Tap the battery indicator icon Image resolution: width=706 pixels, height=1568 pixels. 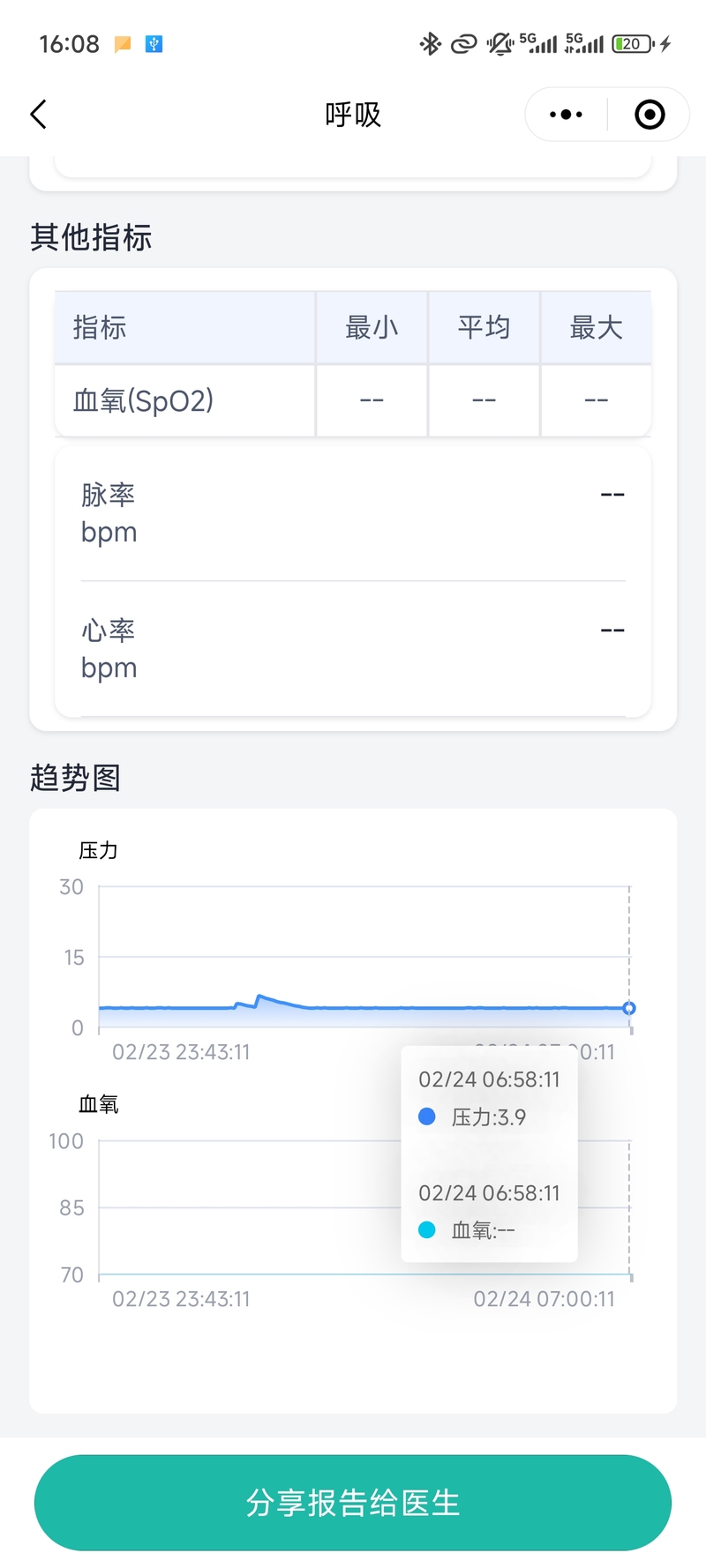(634, 43)
